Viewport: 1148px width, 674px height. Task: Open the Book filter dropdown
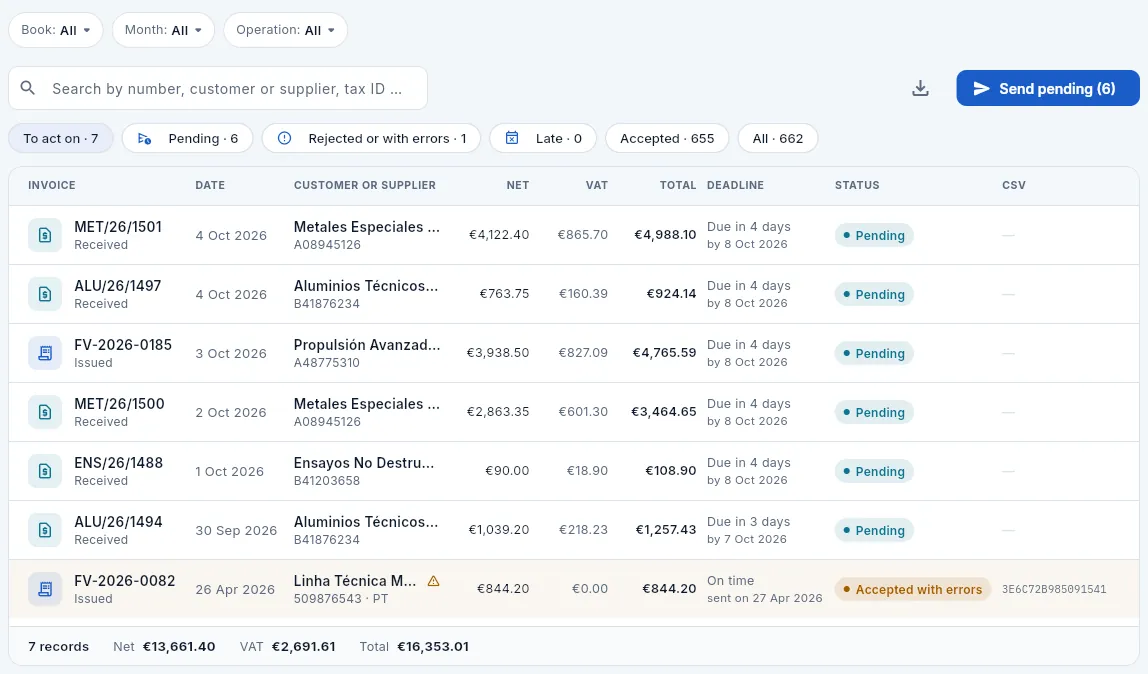[x=56, y=30]
